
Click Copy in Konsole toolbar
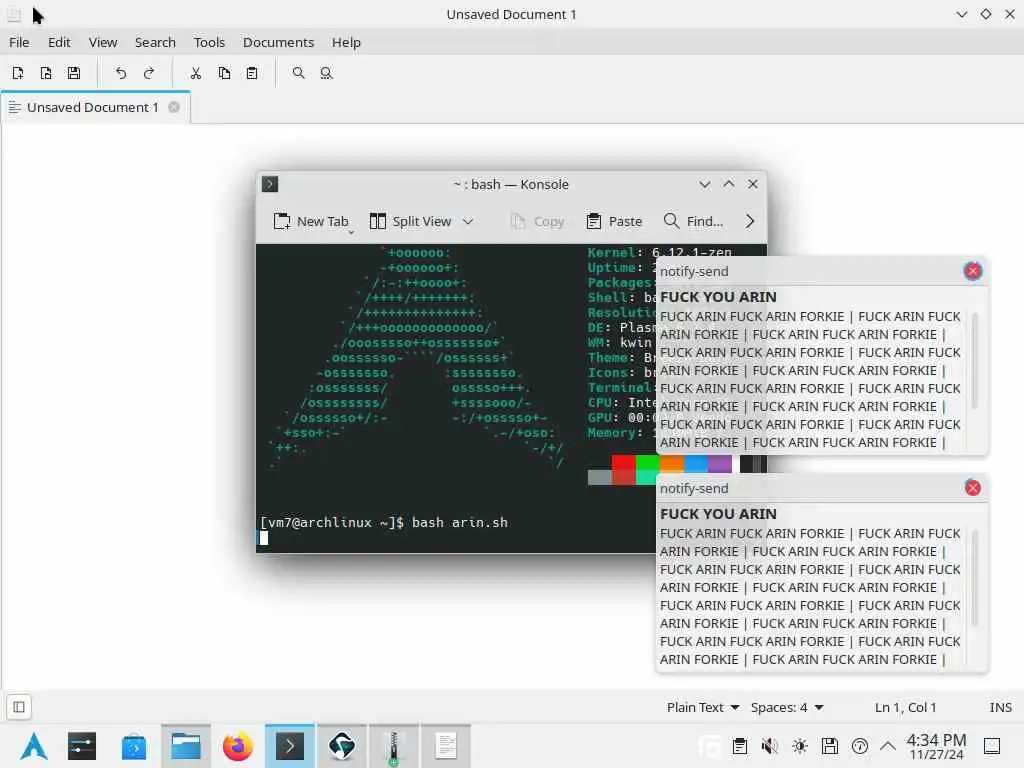tap(537, 221)
